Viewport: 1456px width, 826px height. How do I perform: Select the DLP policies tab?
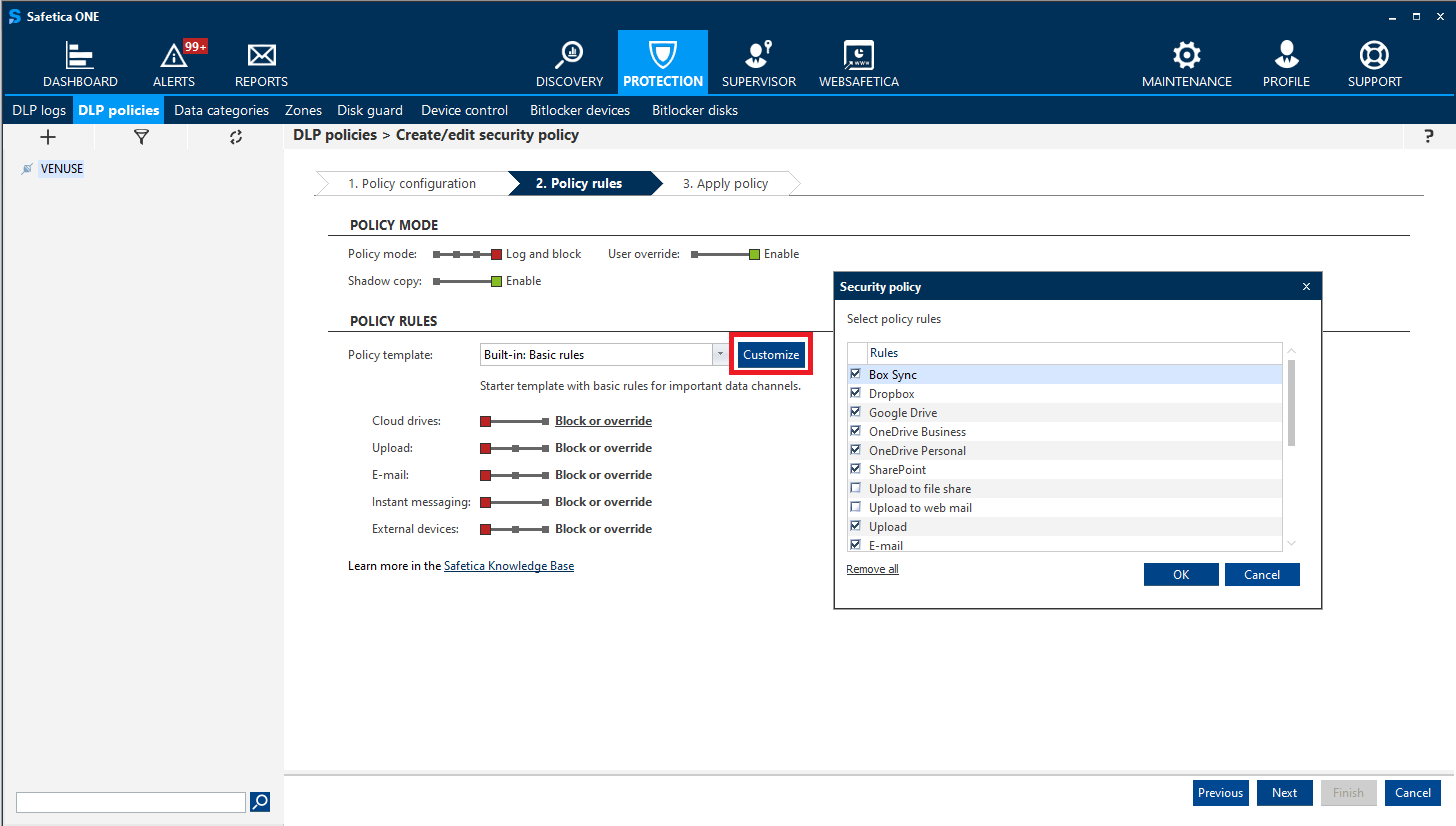point(119,110)
